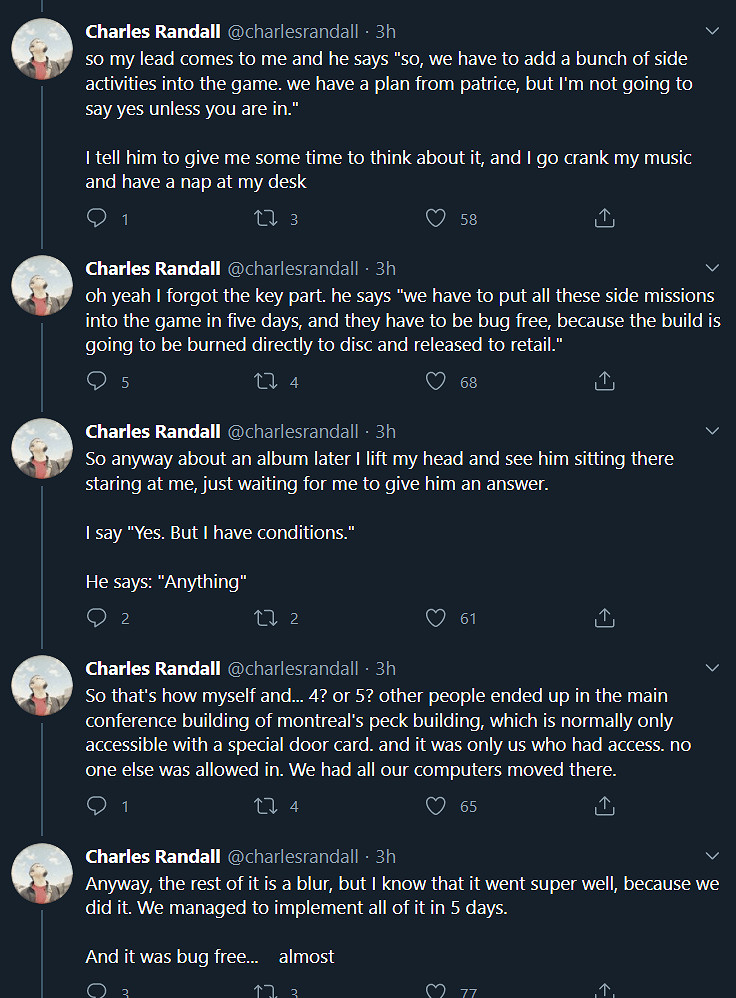Viewport: 736px width, 998px height.
Task: Share the 'burned directly to disc' tweet
Action: [x=604, y=381]
